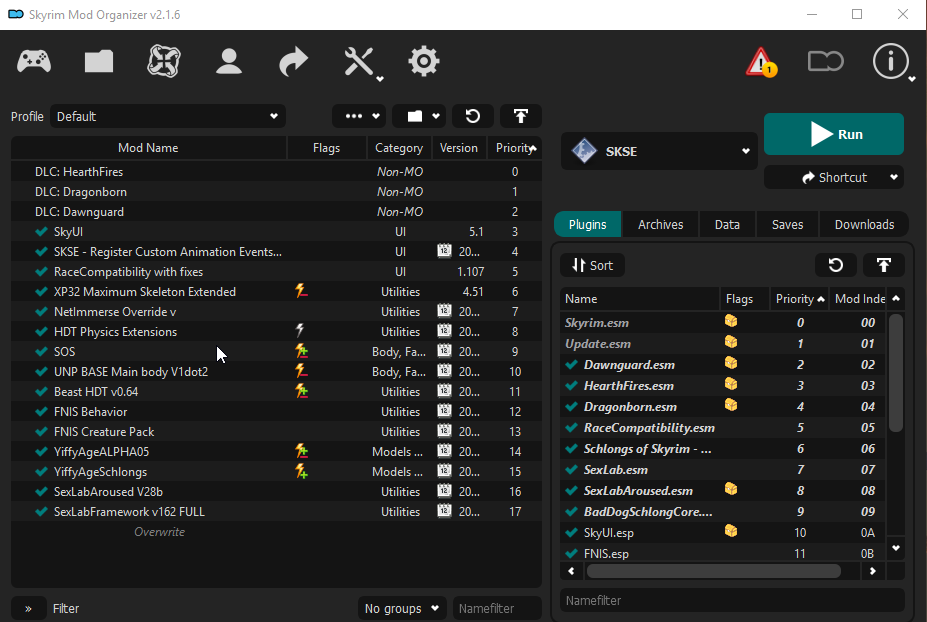Open the help icon dropdown arrow

pyautogui.click(x=912, y=79)
